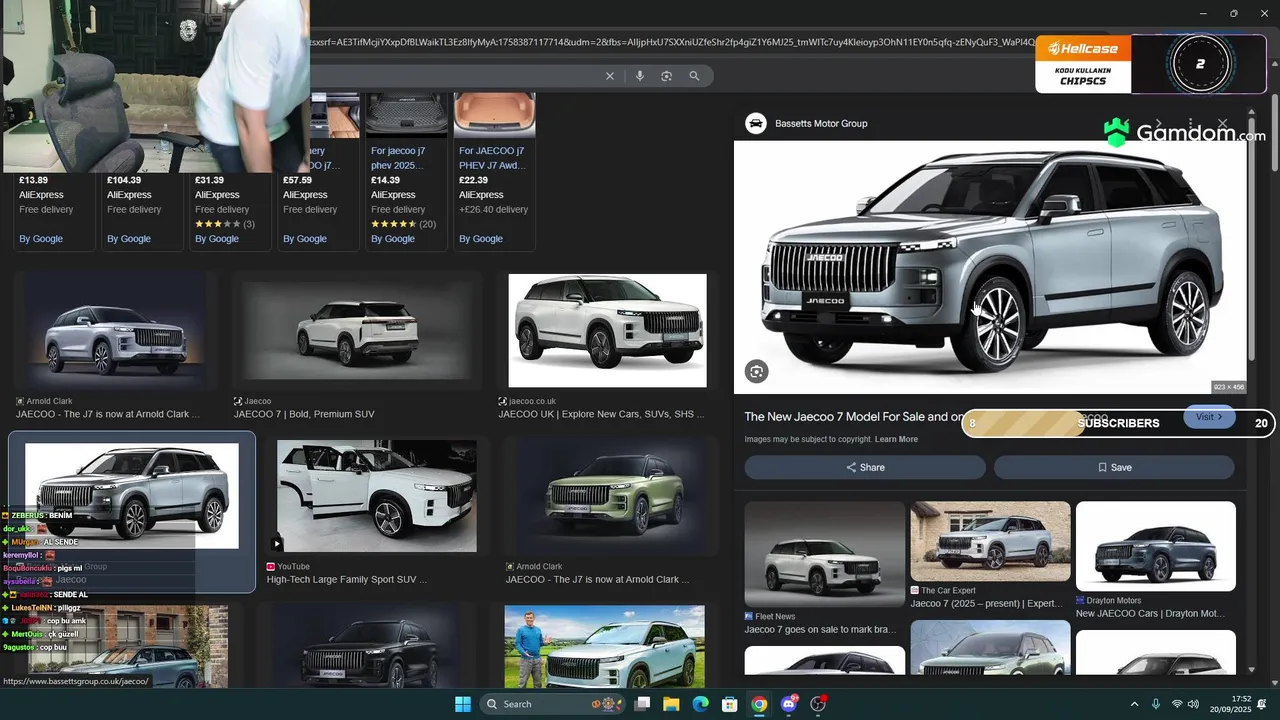The image size is (1280, 720).
Task: Click 'JAECOO UK | Explore New Cars, SUVs, SHS' caption
Action: (x=602, y=414)
